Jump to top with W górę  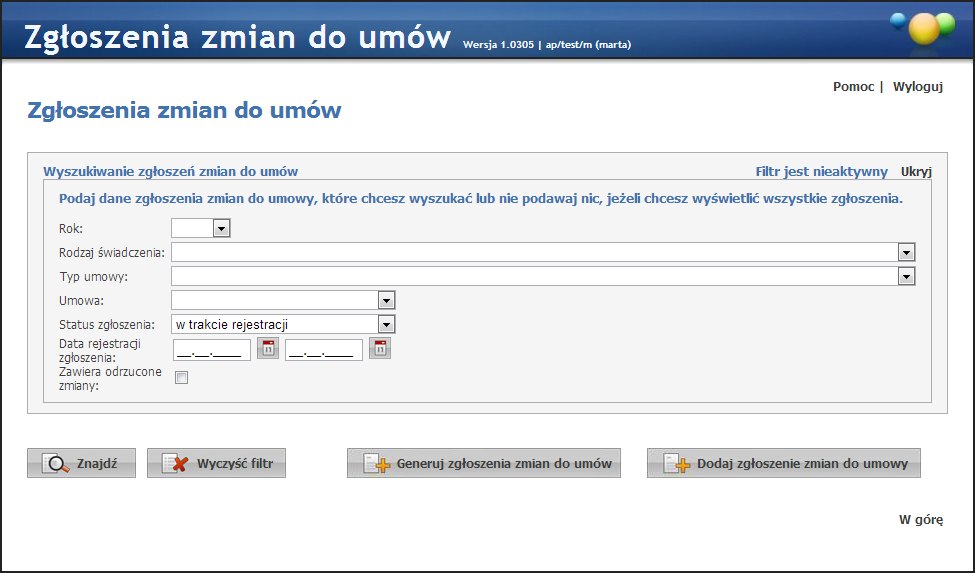click(x=921, y=520)
